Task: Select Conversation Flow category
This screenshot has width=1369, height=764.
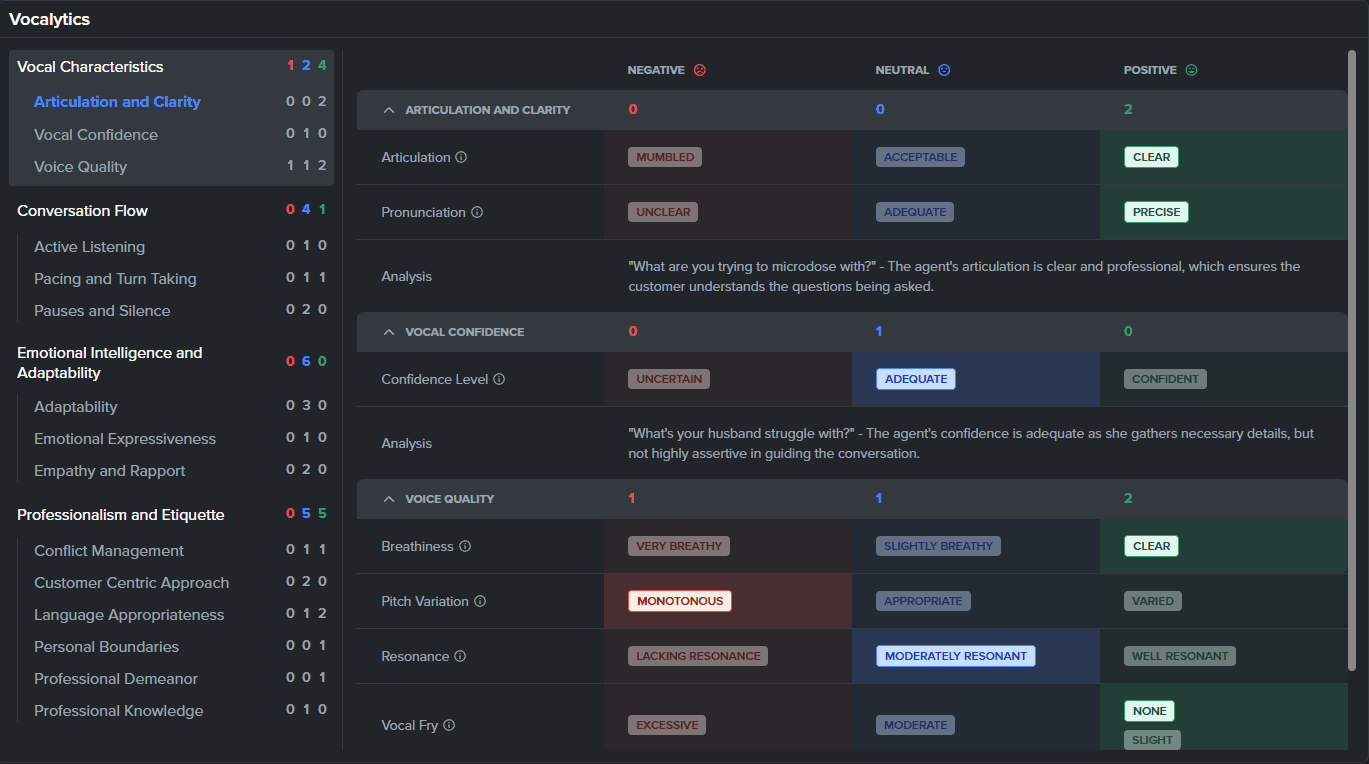Action: [x=82, y=211]
